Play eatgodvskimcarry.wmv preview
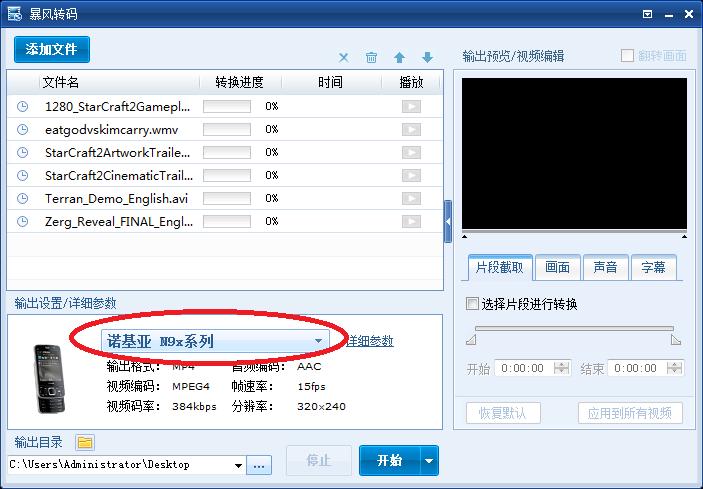703x489 pixels. tap(411, 130)
